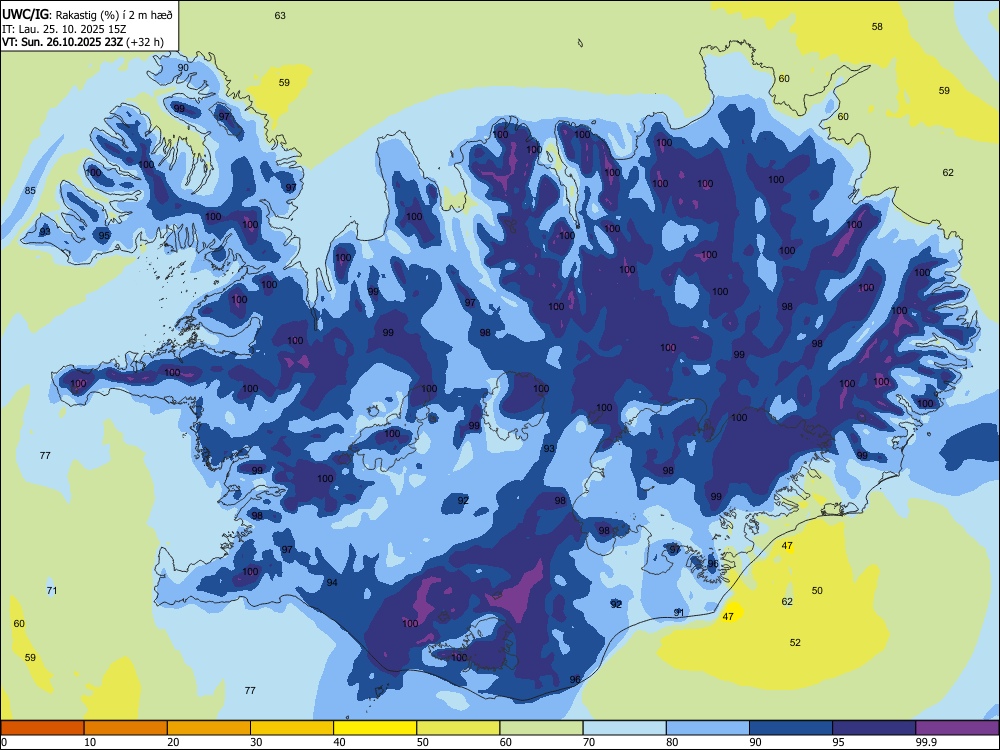Choose the indigo 95–99.9 legend swatch
Viewport: 1000px width, 750px height.
point(874,728)
